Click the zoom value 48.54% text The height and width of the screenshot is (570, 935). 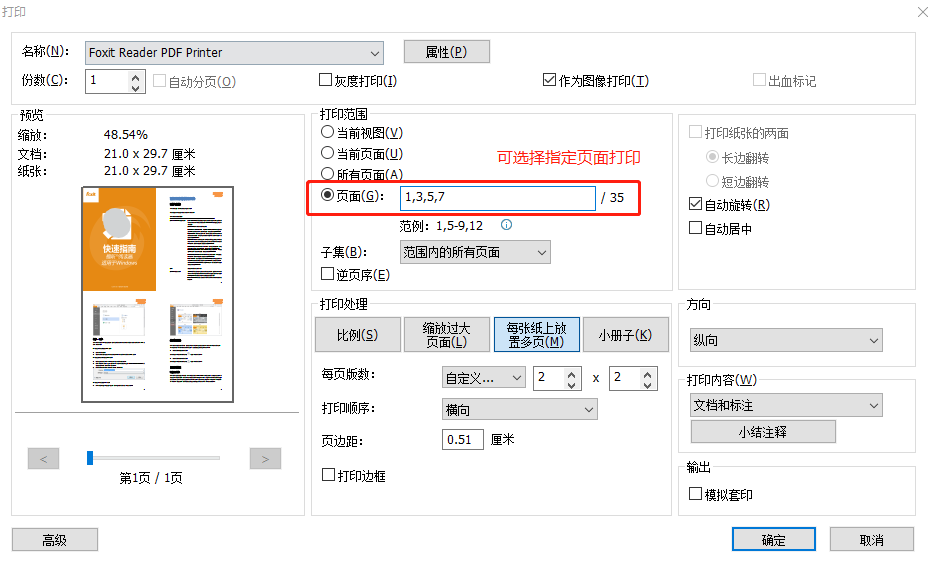tap(126, 135)
